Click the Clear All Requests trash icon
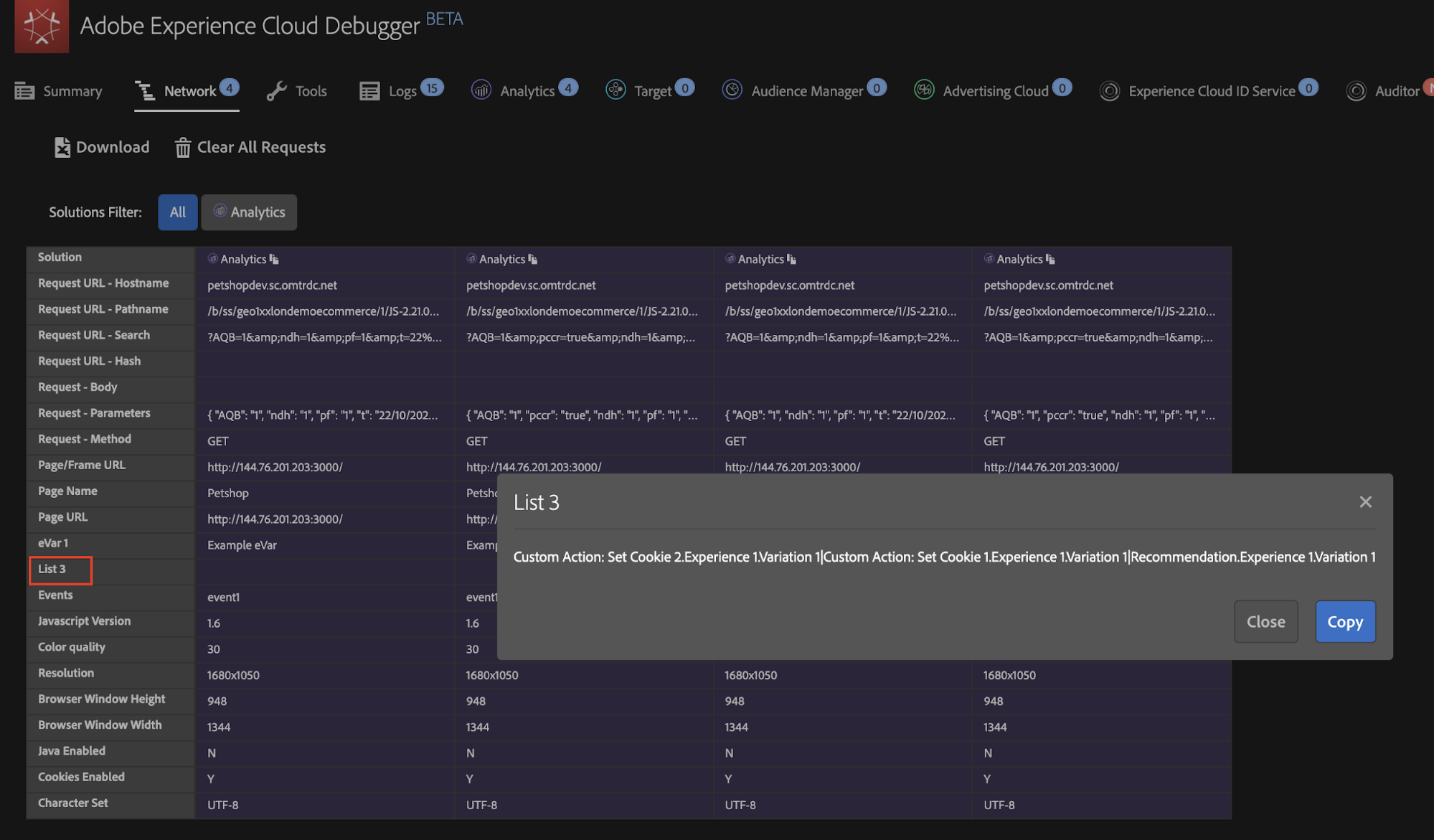This screenshot has width=1434, height=840. click(183, 148)
